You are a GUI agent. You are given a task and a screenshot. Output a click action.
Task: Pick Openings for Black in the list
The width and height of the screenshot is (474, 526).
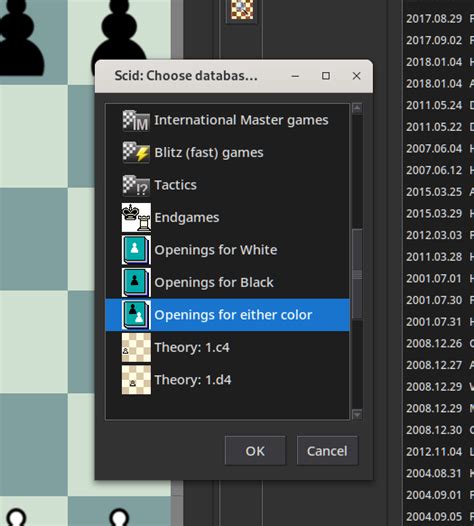coord(227,282)
